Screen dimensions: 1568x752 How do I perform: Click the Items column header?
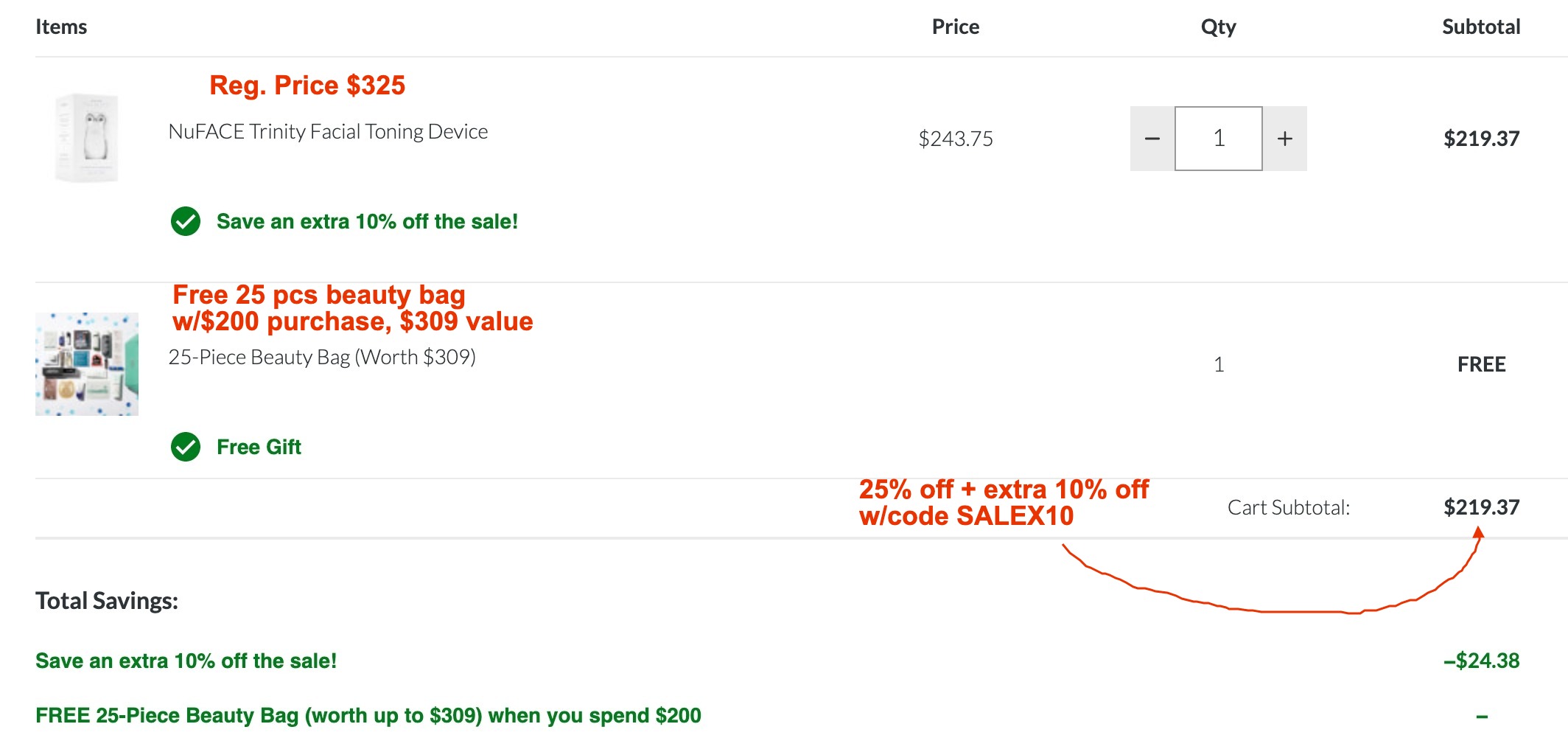pyautogui.click(x=61, y=27)
